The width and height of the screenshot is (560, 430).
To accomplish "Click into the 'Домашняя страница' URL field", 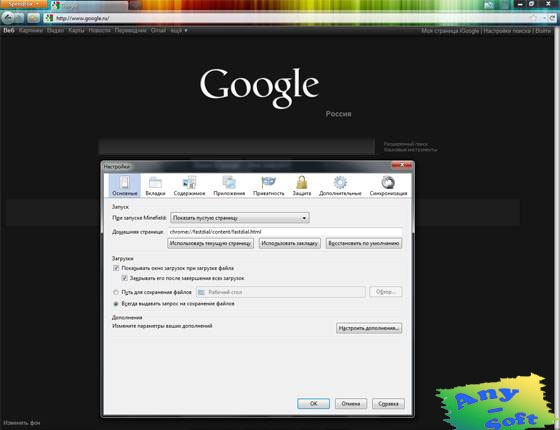I will [x=285, y=232].
